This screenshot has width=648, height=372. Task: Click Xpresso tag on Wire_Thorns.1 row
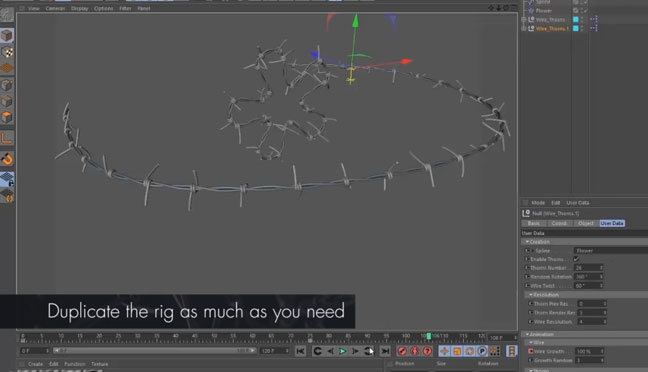click(x=593, y=28)
